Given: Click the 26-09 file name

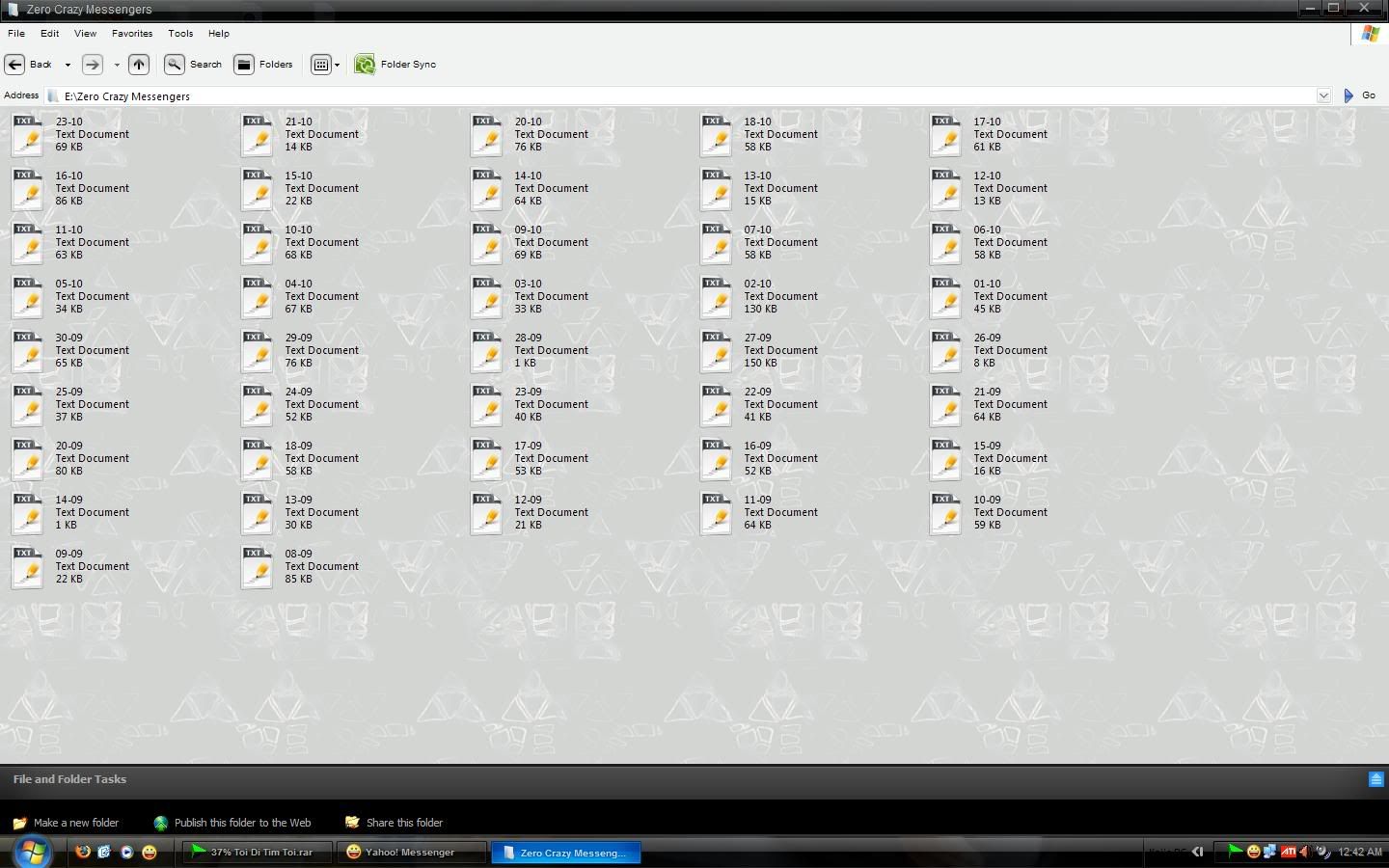Looking at the screenshot, I should (x=987, y=339).
